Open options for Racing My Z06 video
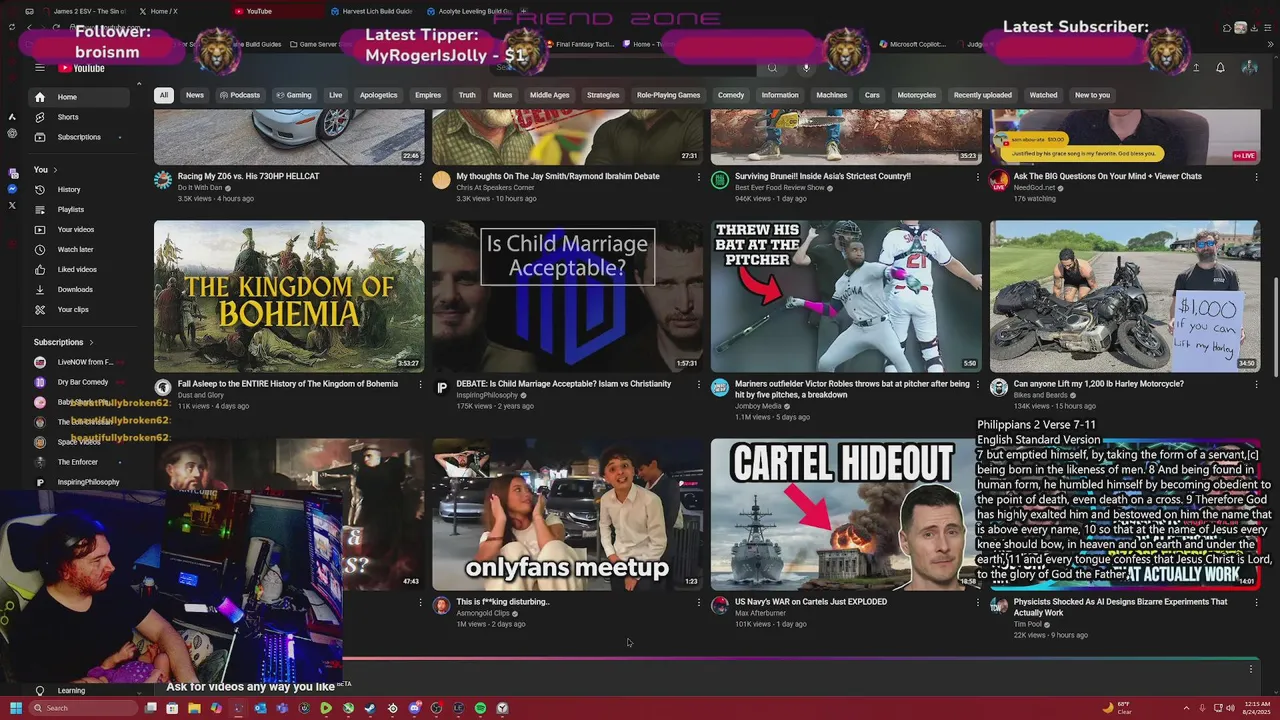This screenshot has height=720, width=1280. coord(420,177)
